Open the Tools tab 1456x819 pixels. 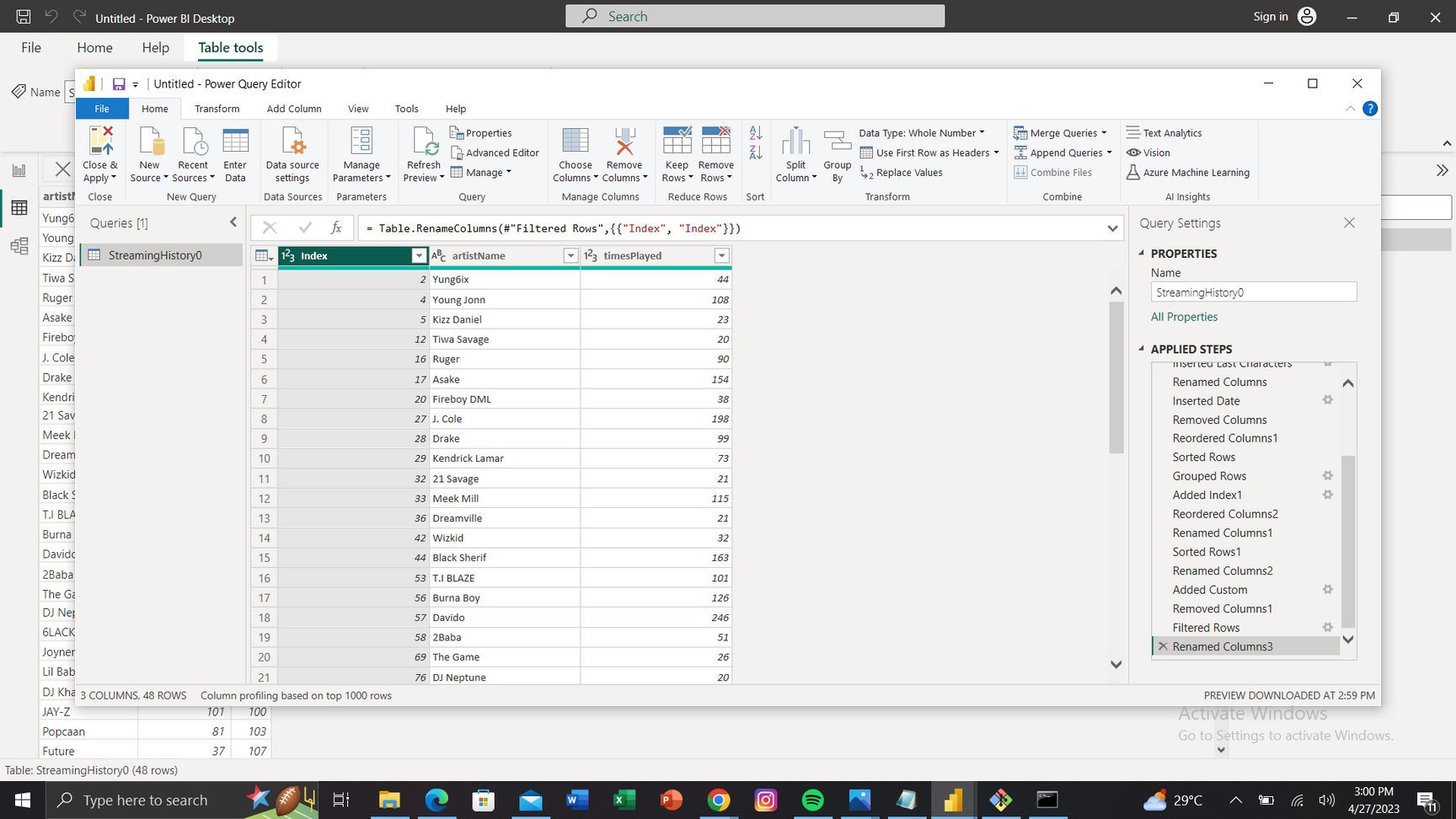click(x=406, y=109)
